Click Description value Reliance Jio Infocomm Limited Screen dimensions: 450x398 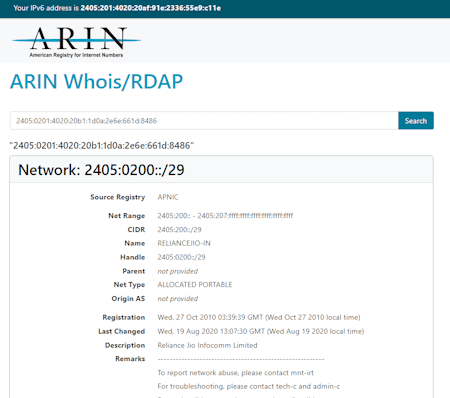click(207, 345)
